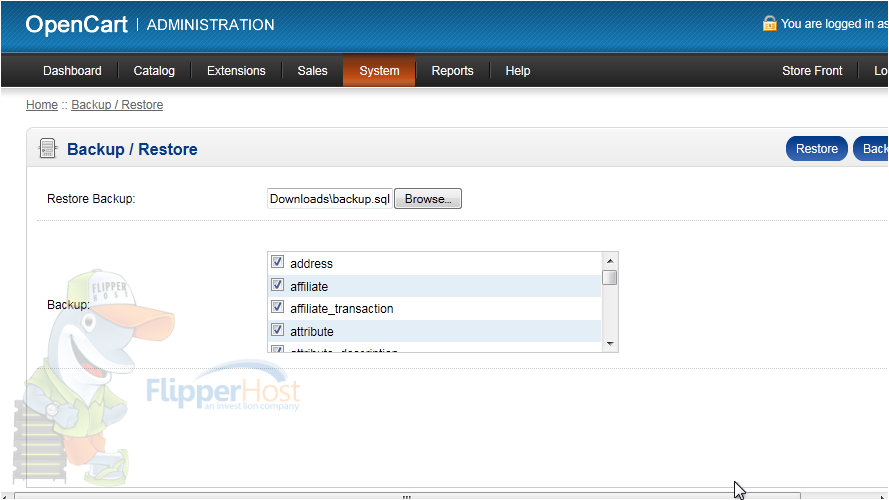Viewport: 889px width, 500px height.
Task: Click the Backup / Restore breadcrumb link
Action: coord(117,105)
